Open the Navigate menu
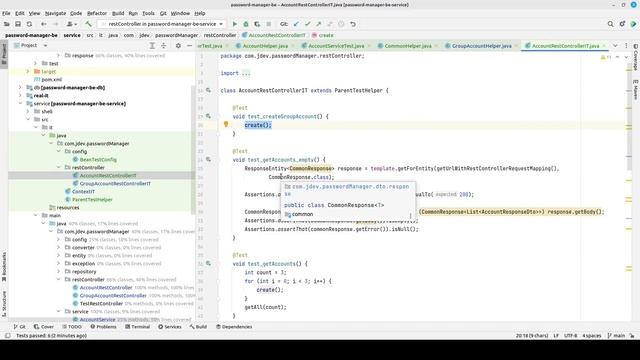Screen dimensions: 640x360 [55, 13]
